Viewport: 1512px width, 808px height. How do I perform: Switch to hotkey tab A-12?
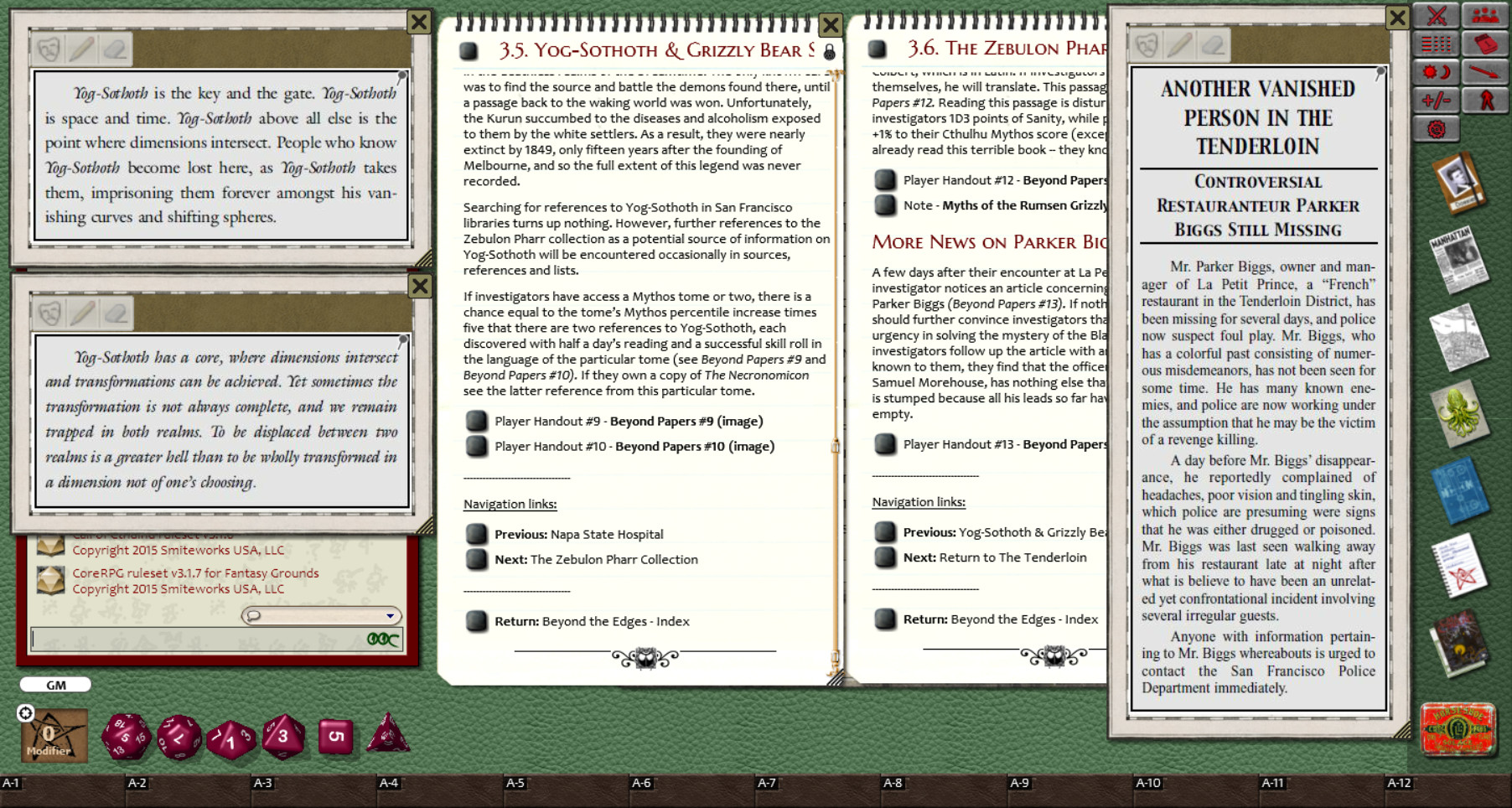(1399, 782)
